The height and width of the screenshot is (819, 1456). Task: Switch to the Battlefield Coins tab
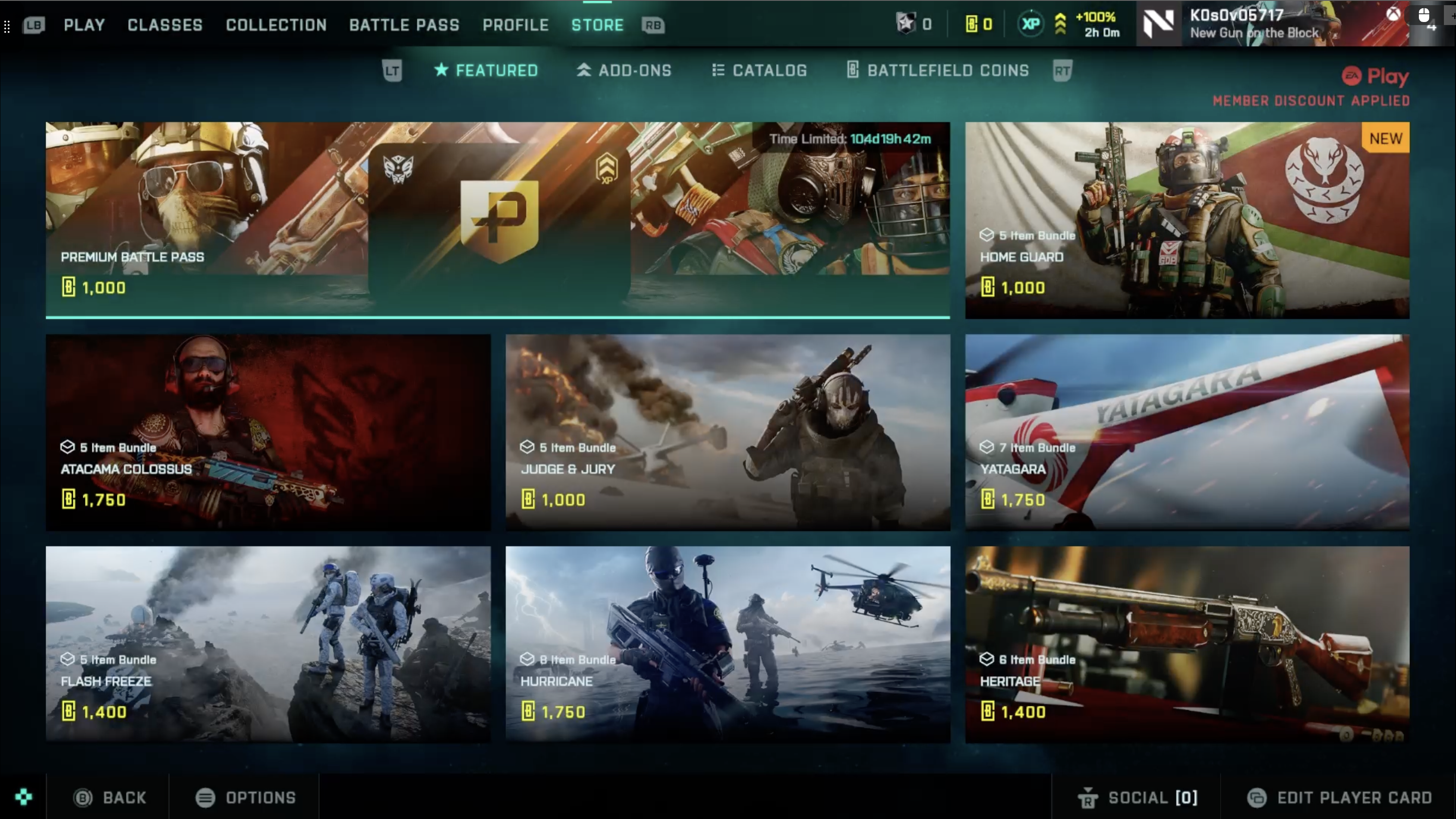coord(938,71)
